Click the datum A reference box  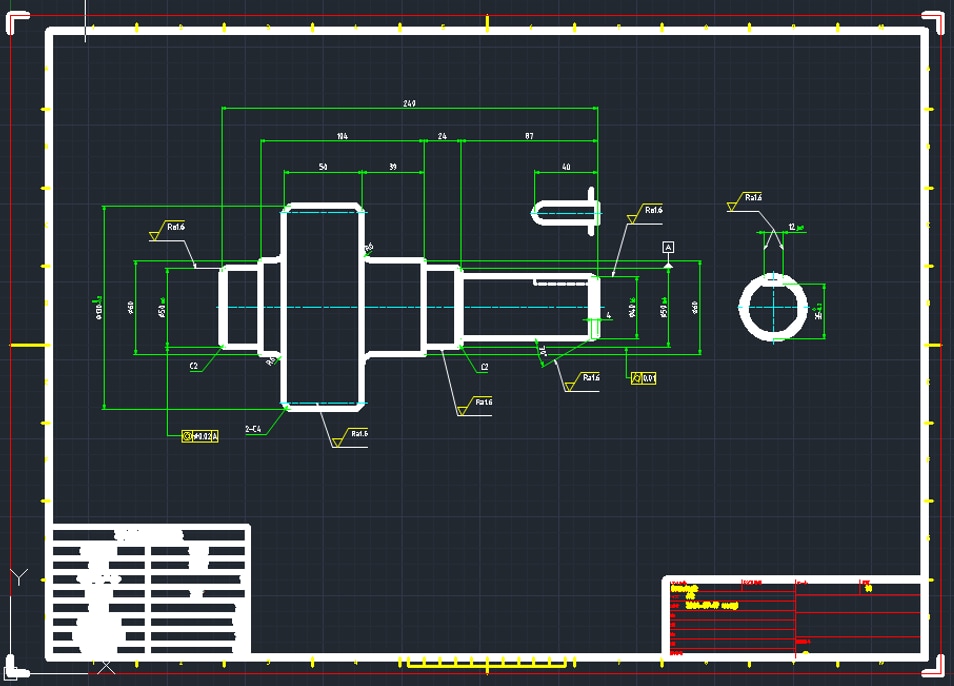[x=668, y=247]
